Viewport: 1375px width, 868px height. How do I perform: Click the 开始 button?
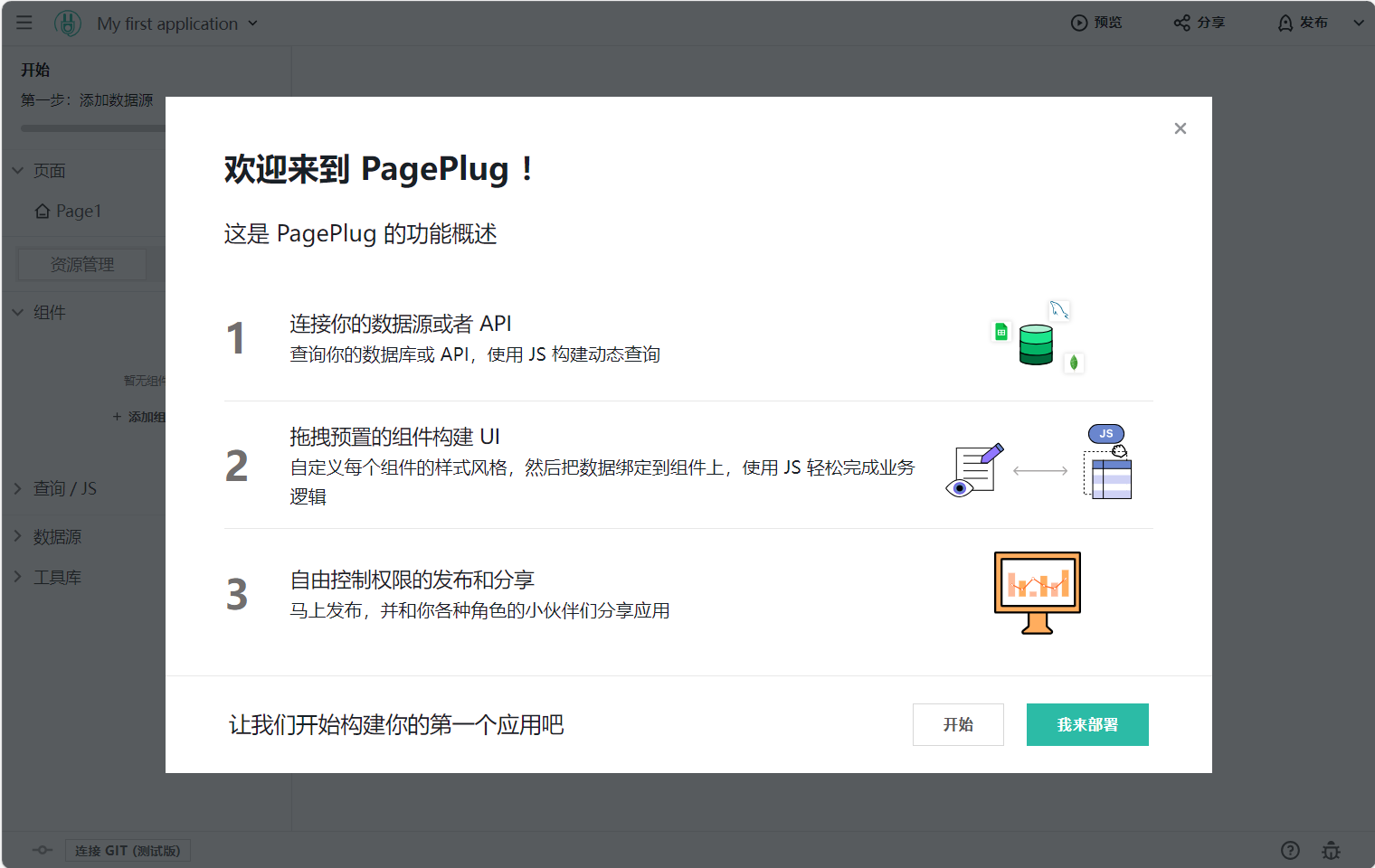958,724
